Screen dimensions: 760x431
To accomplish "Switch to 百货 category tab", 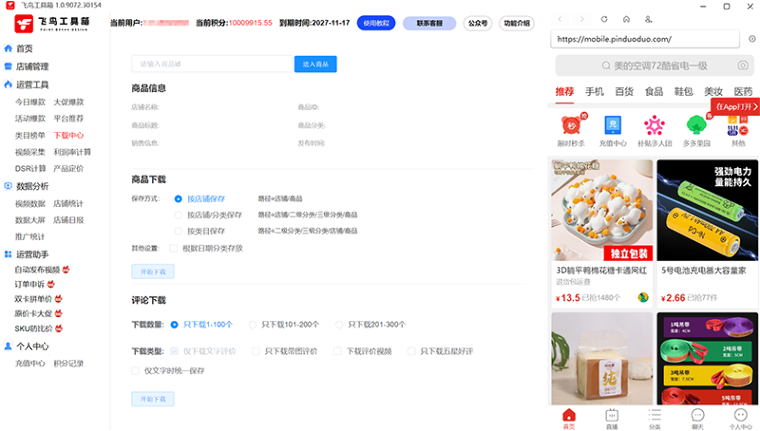I will [x=624, y=92].
